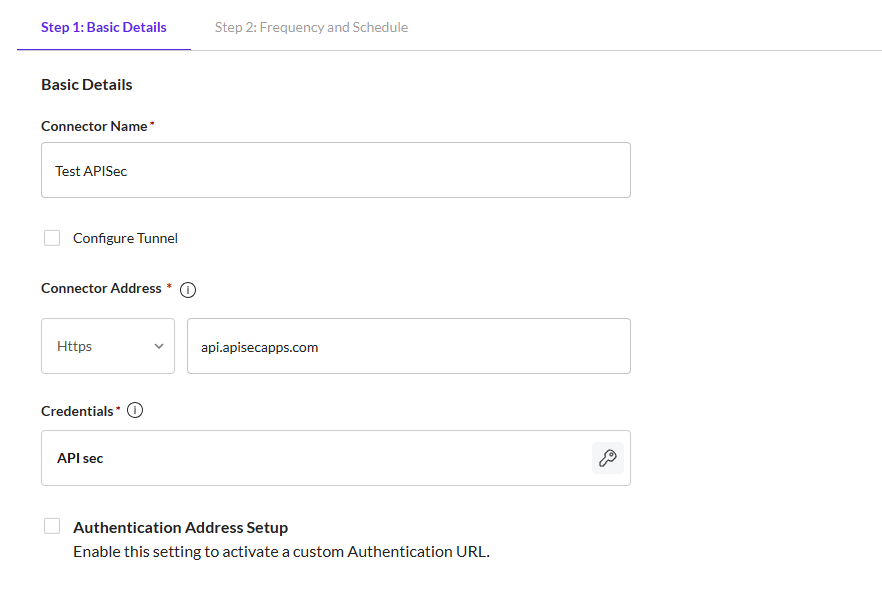882x608 pixels.
Task: Focus the Connector Name field with Test APISec
Action: (x=336, y=170)
